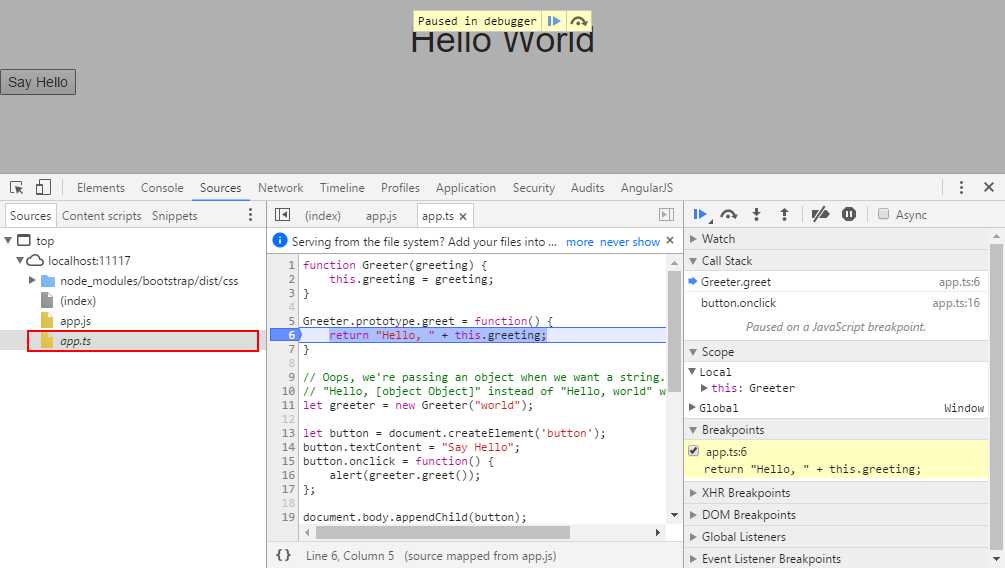Open the more link in the info bar
1005x568 pixels.
(579, 242)
